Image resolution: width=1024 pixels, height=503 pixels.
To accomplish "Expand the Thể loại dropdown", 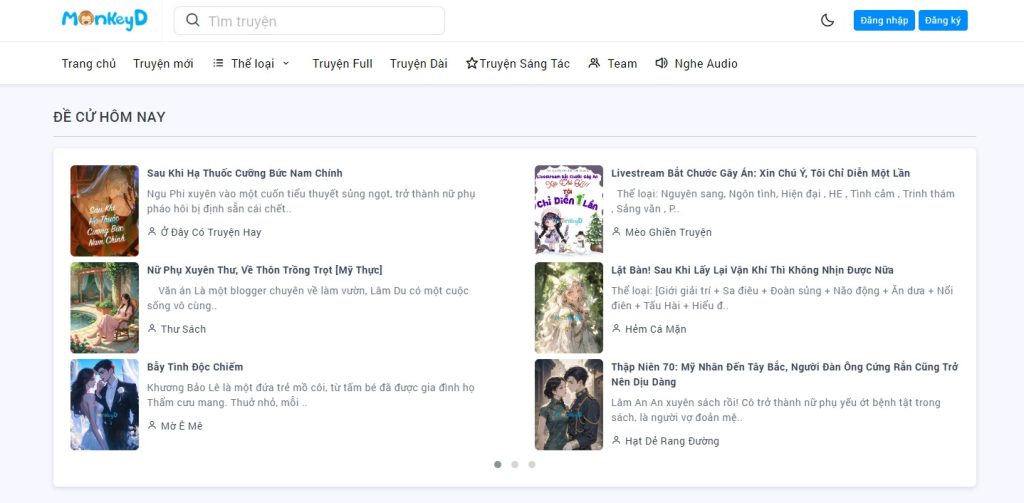I will pos(252,64).
